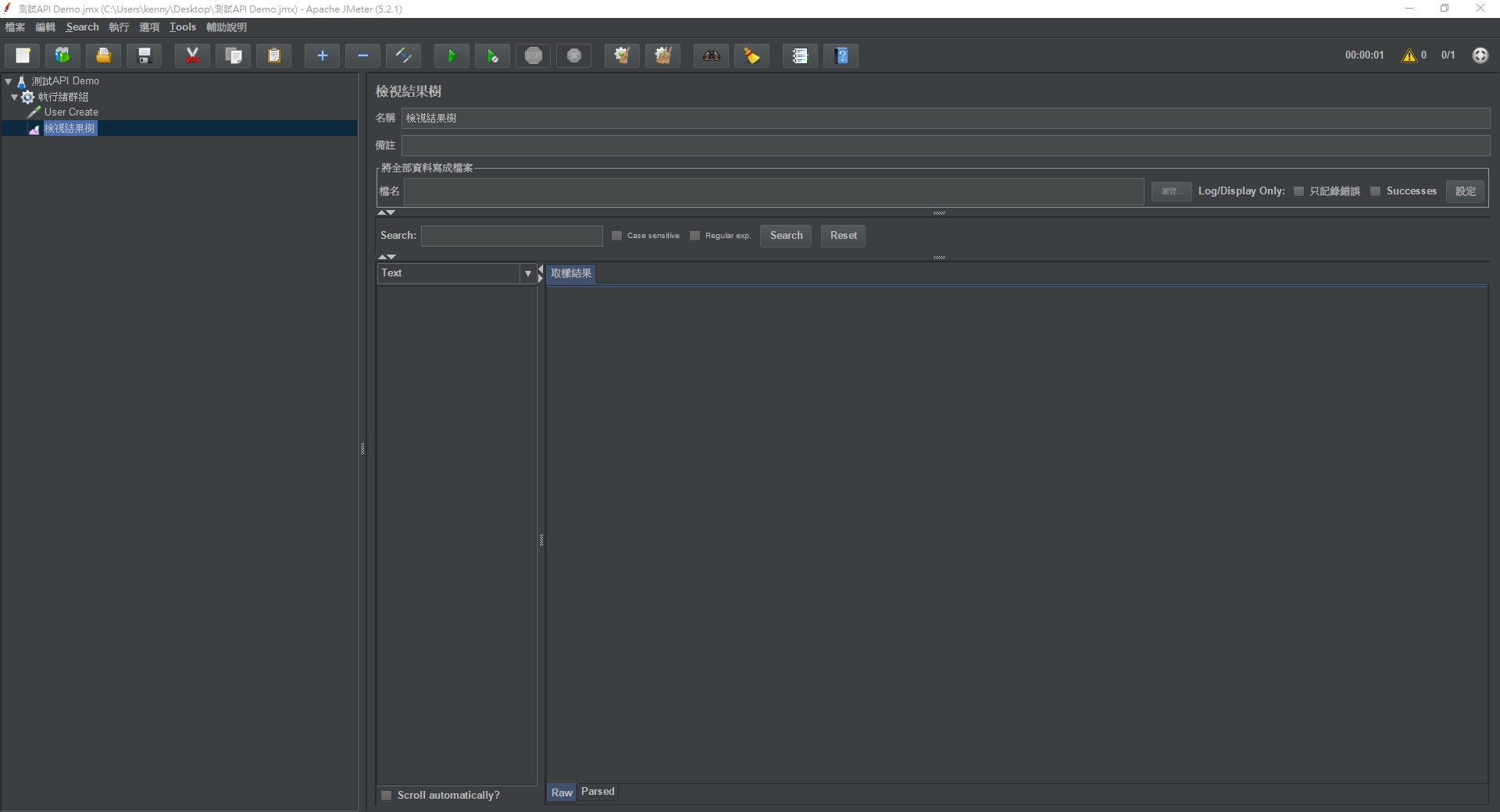Click the Clear All broom icon
The height and width of the screenshot is (812, 1500).
click(663, 55)
